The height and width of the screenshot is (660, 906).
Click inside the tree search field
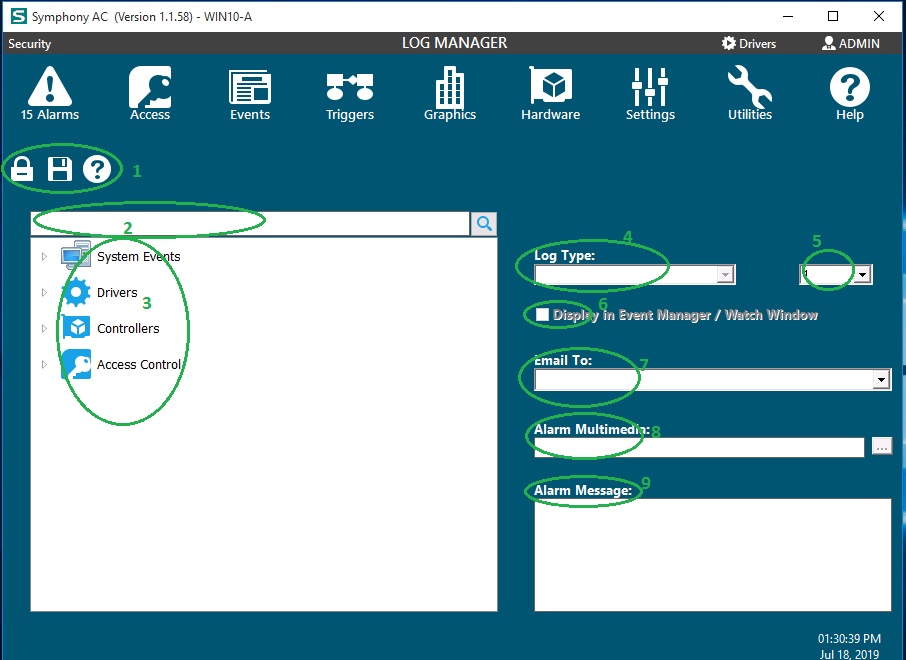point(250,224)
